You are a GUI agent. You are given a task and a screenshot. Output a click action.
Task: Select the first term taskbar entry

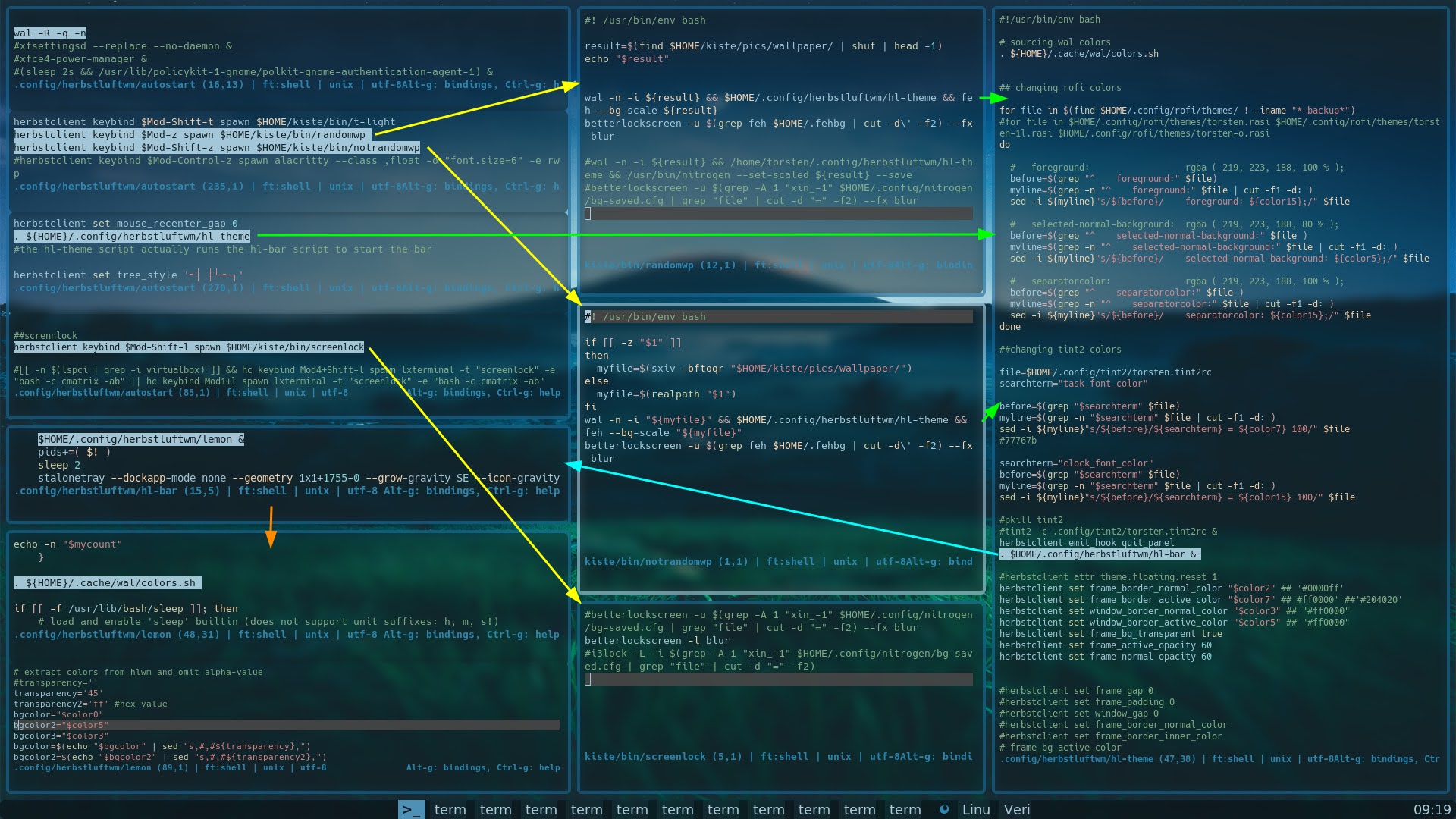[x=450, y=809]
